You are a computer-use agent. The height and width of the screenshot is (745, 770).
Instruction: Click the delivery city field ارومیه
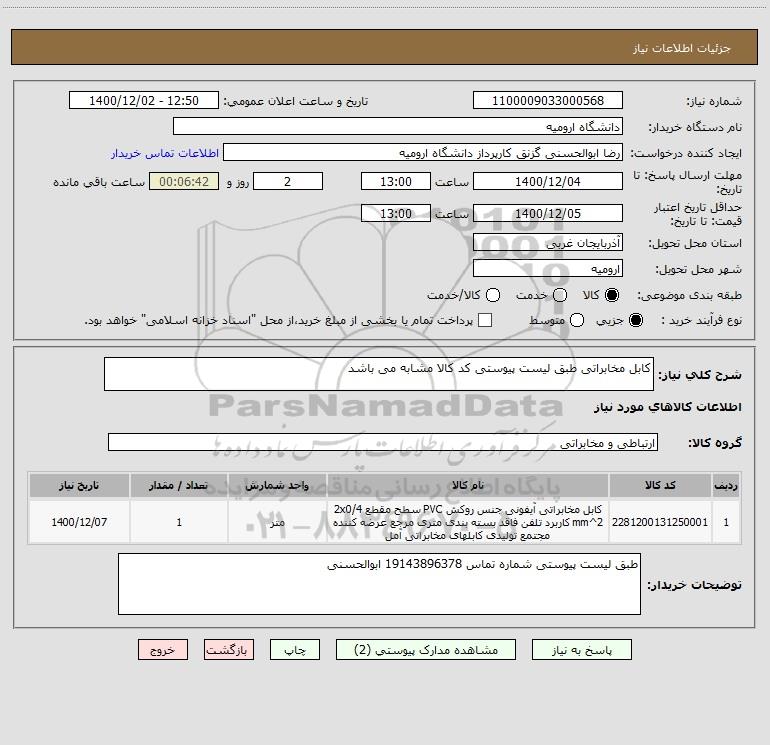[548, 268]
